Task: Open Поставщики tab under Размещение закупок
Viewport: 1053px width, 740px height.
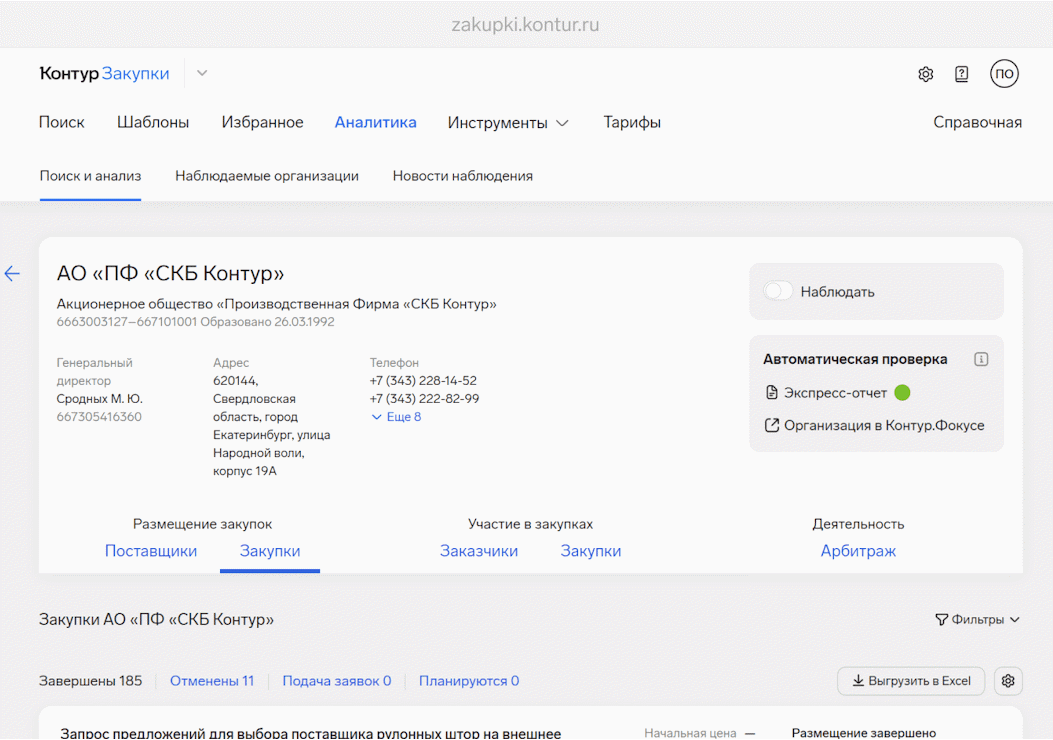Action: point(151,551)
